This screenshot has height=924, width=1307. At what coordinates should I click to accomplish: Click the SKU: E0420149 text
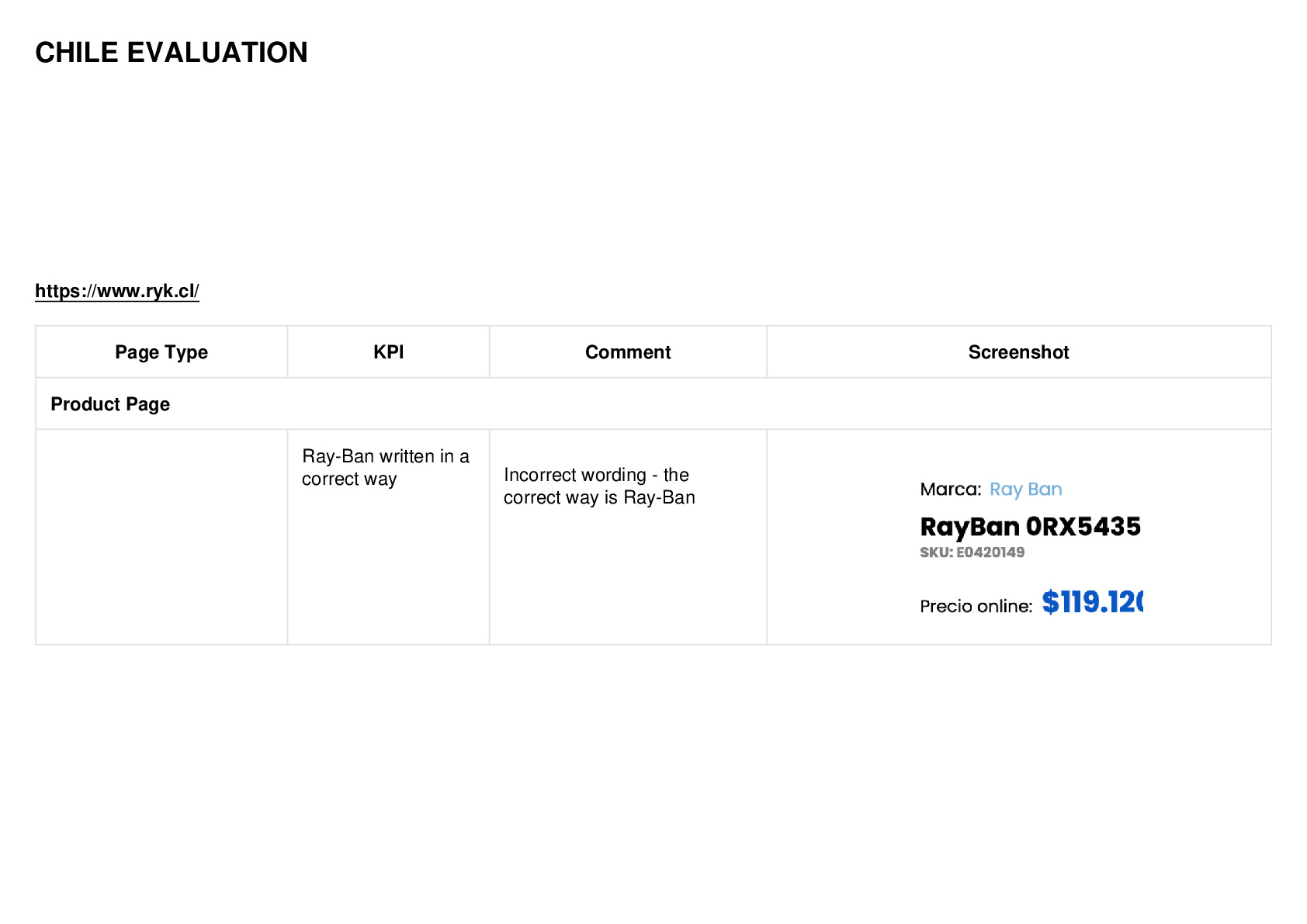pos(972,552)
